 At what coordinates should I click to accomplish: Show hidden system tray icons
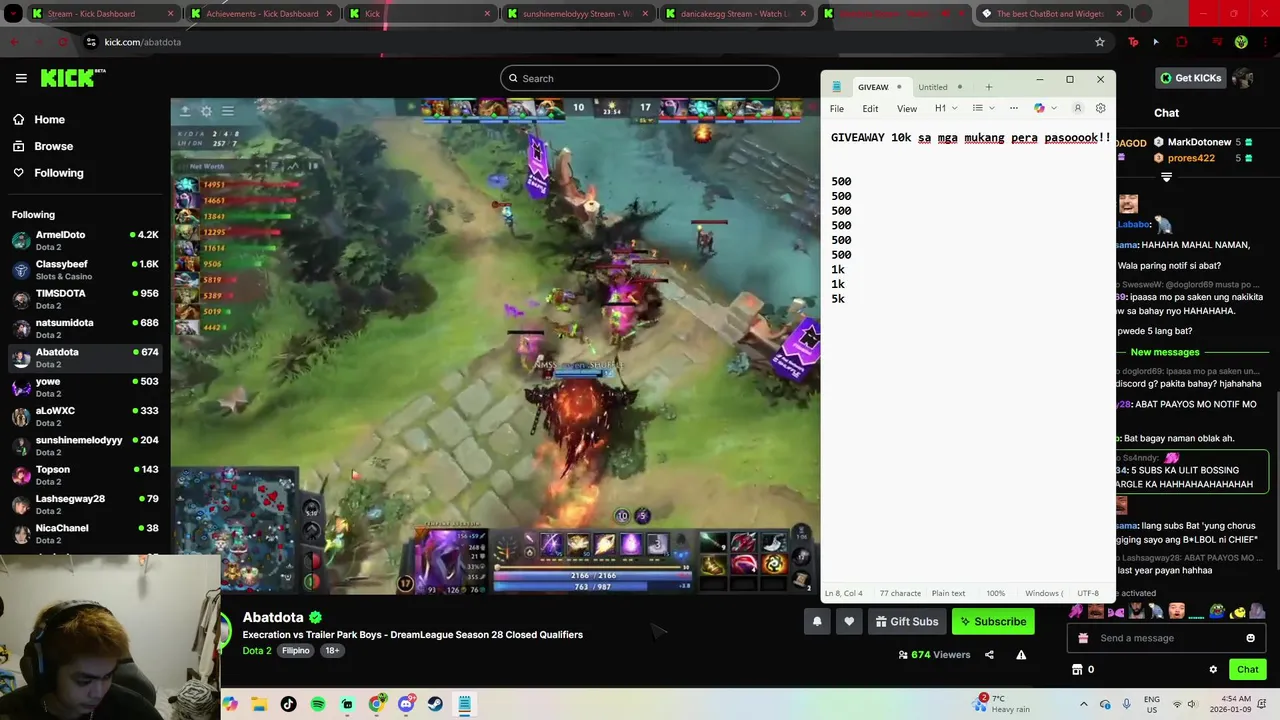tap(1083, 704)
